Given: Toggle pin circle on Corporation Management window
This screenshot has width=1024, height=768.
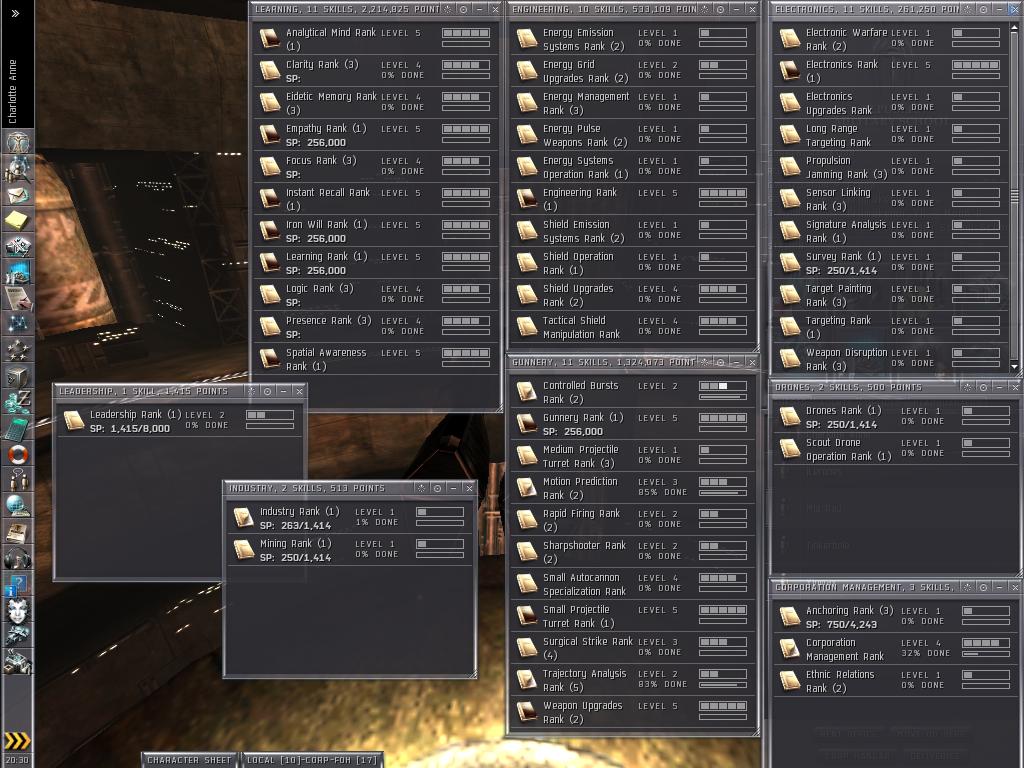Looking at the screenshot, I should [984, 587].
